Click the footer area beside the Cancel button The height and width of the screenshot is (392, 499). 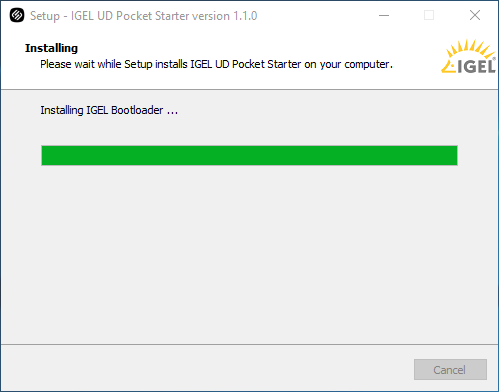pos(207,368)
